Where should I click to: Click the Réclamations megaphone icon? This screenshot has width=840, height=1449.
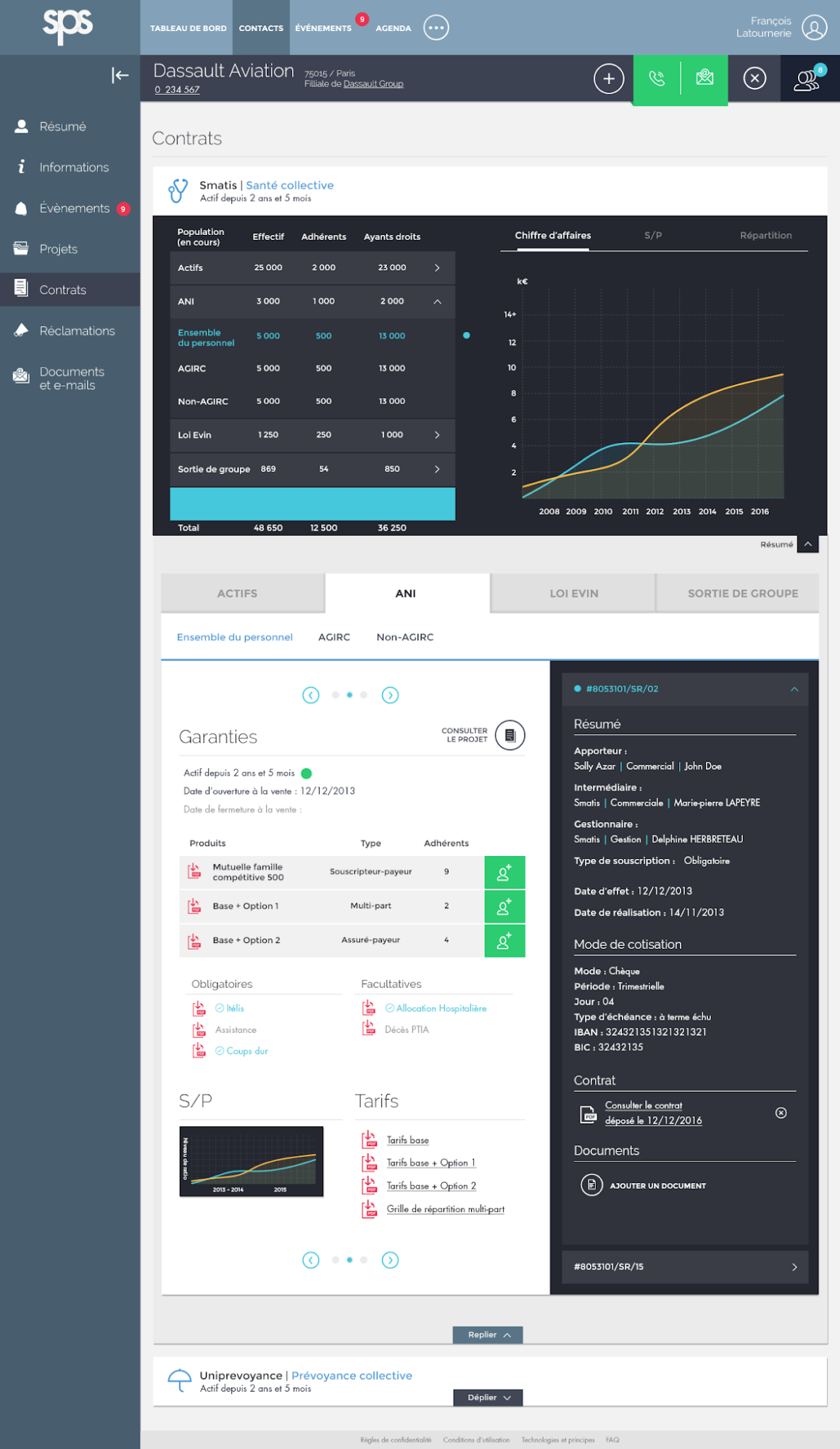pos(21,331)
